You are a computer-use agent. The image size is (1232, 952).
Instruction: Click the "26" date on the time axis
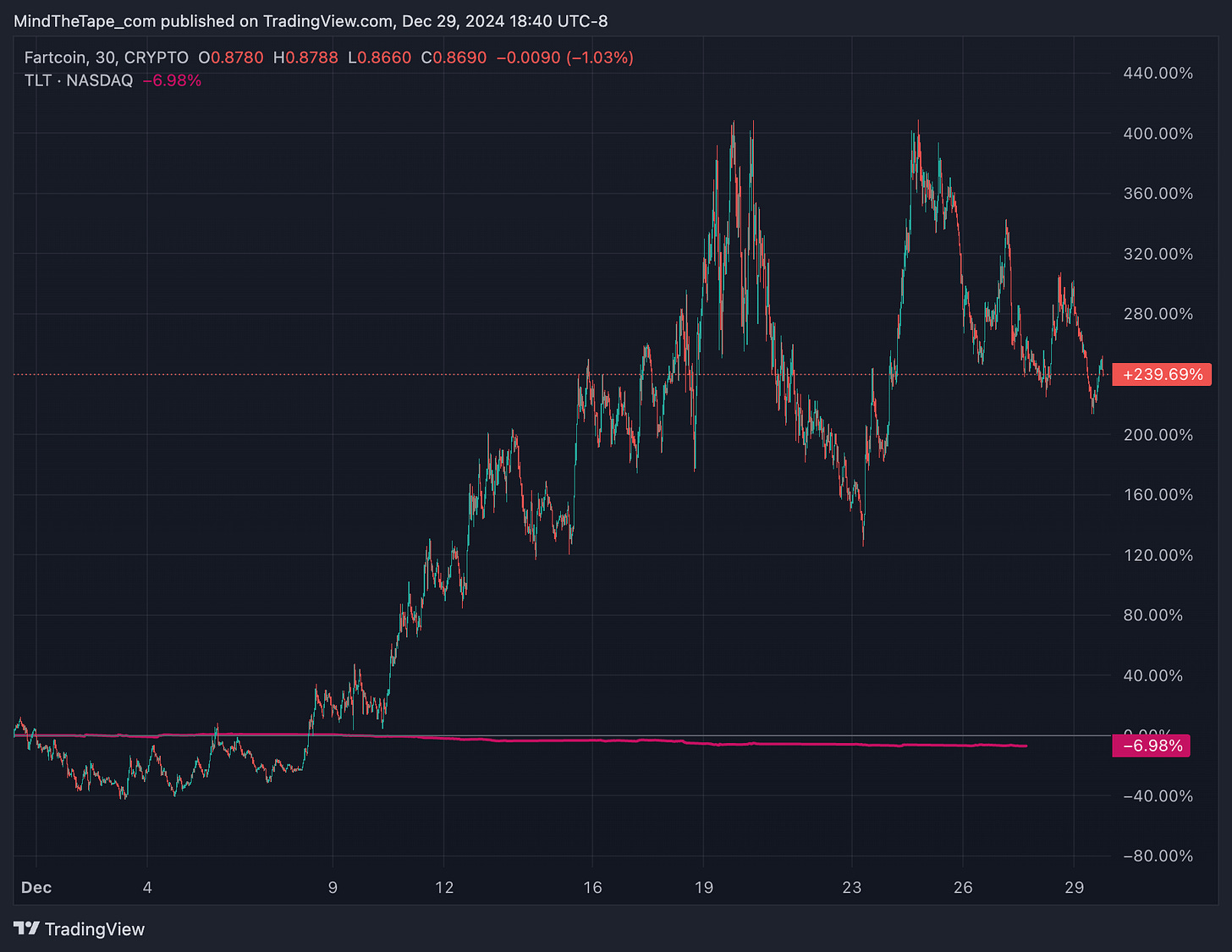click(963, 888)
